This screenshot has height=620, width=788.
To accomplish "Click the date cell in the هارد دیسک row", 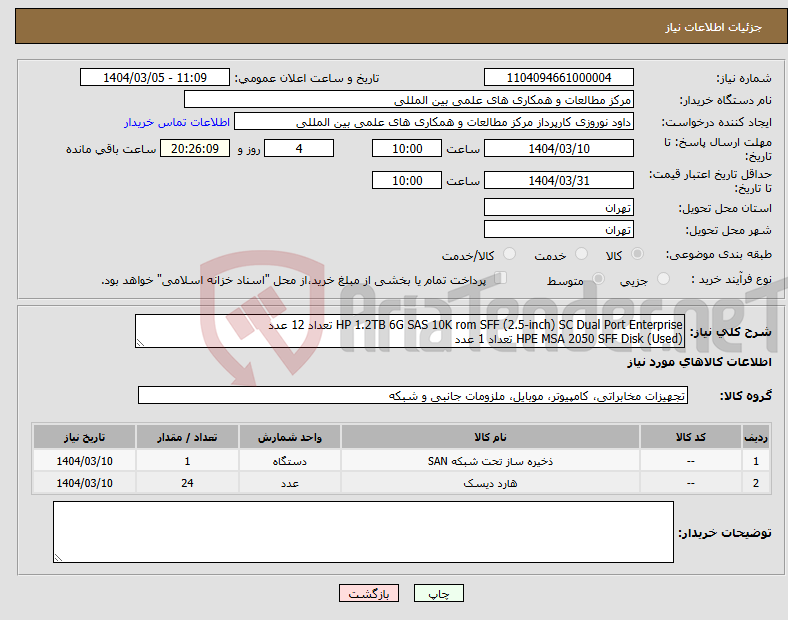I will click(84, 483).
